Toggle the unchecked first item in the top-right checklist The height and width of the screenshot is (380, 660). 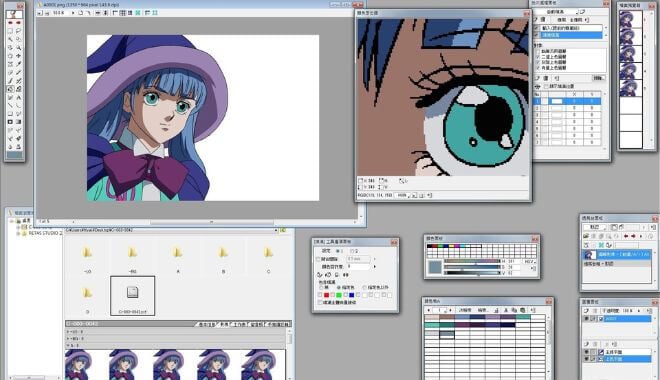(x=538, y=51)
